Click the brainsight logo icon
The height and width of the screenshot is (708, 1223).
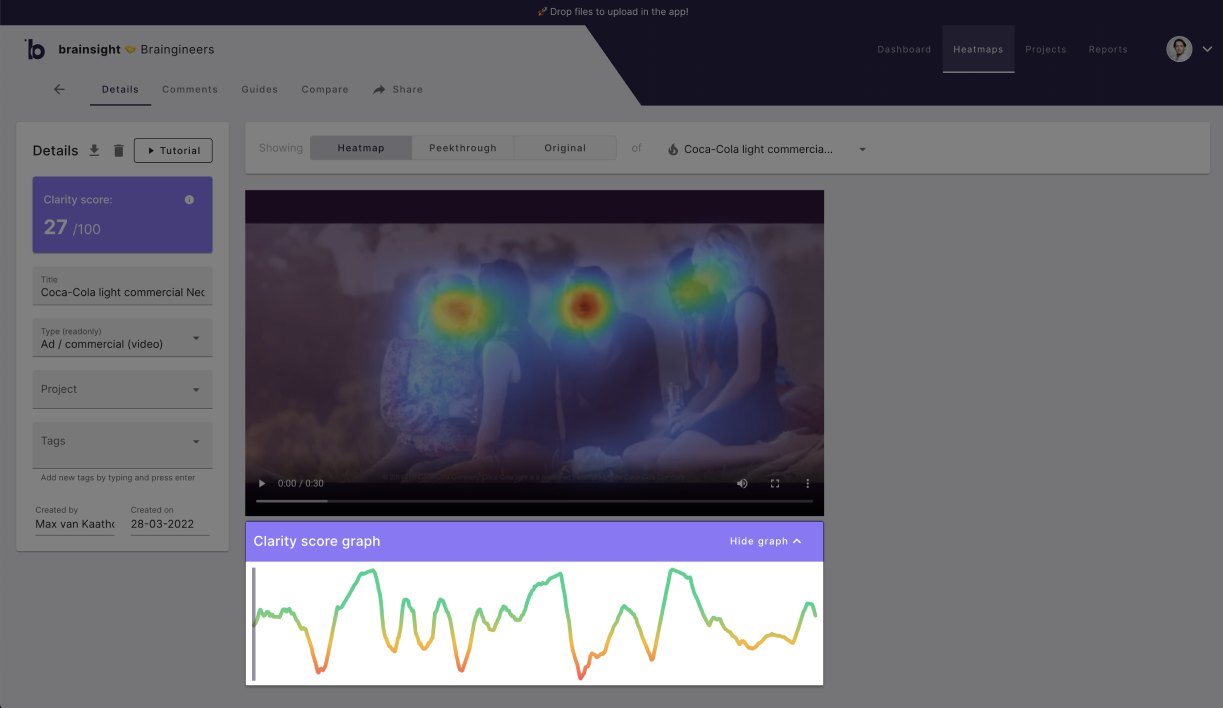35,49
